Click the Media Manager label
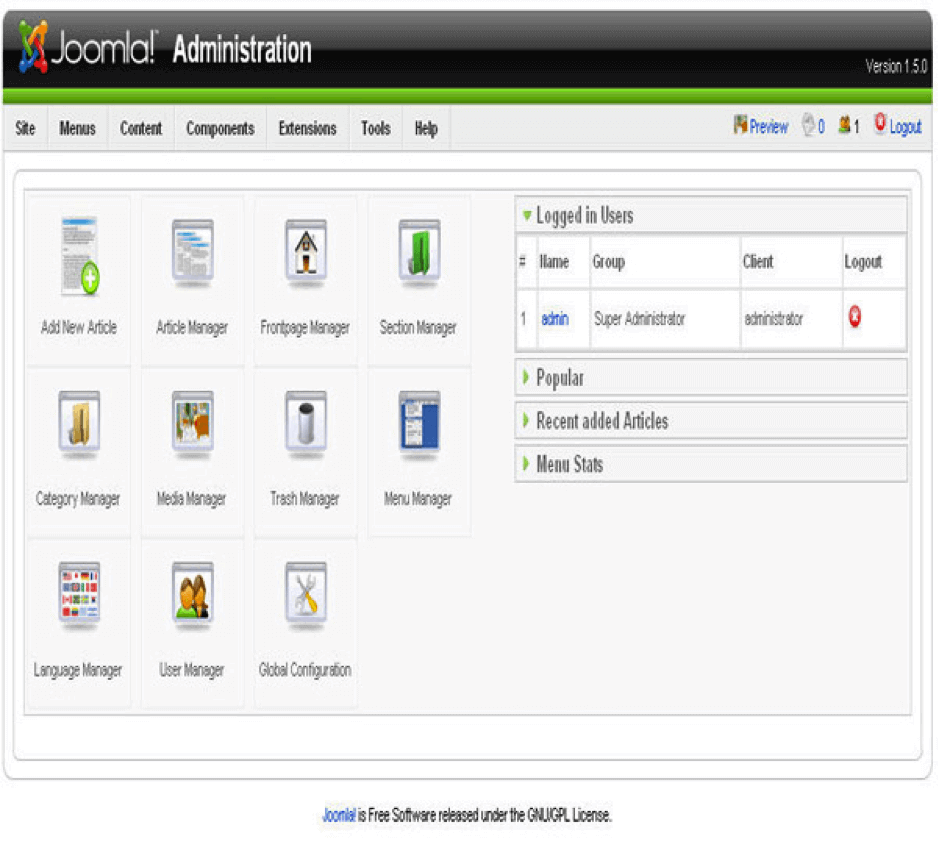940x843 pixels. coord(191,499)
